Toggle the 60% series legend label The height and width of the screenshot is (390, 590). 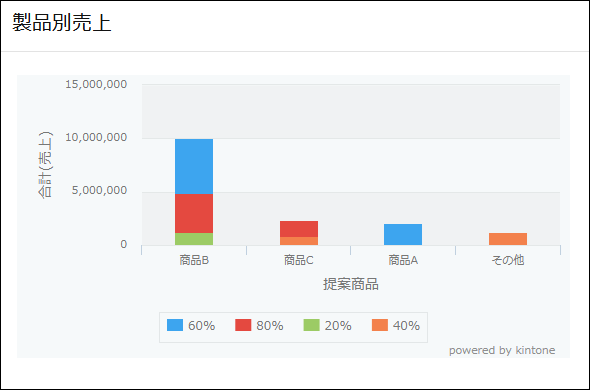[201, 326]
